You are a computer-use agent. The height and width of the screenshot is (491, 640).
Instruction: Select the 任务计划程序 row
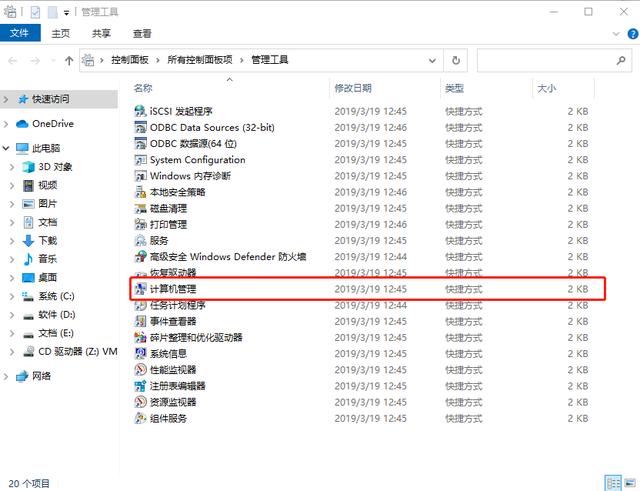coord(362,305)
